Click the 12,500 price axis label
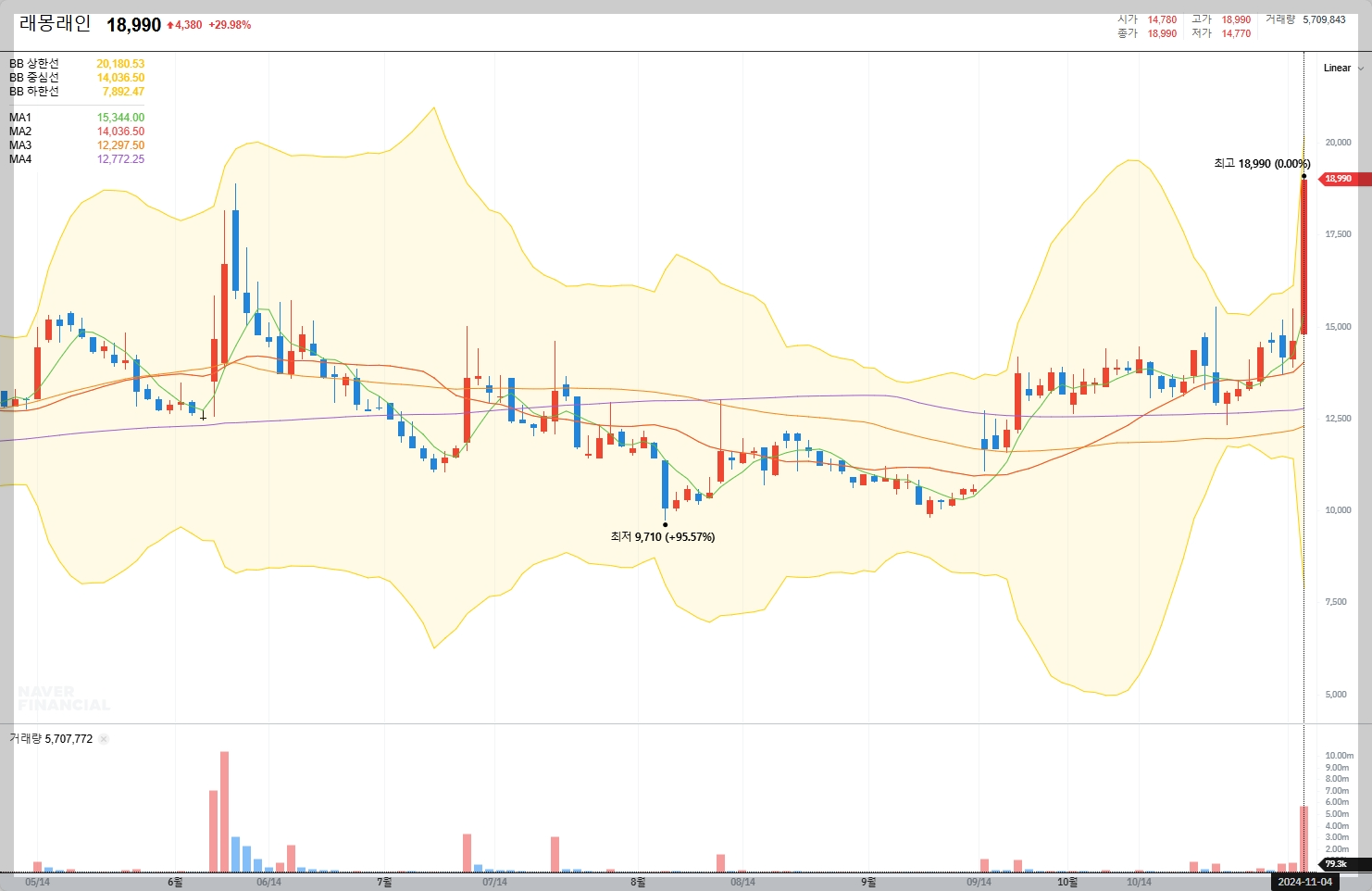The image size is (1372, 891). point(1338,419)
